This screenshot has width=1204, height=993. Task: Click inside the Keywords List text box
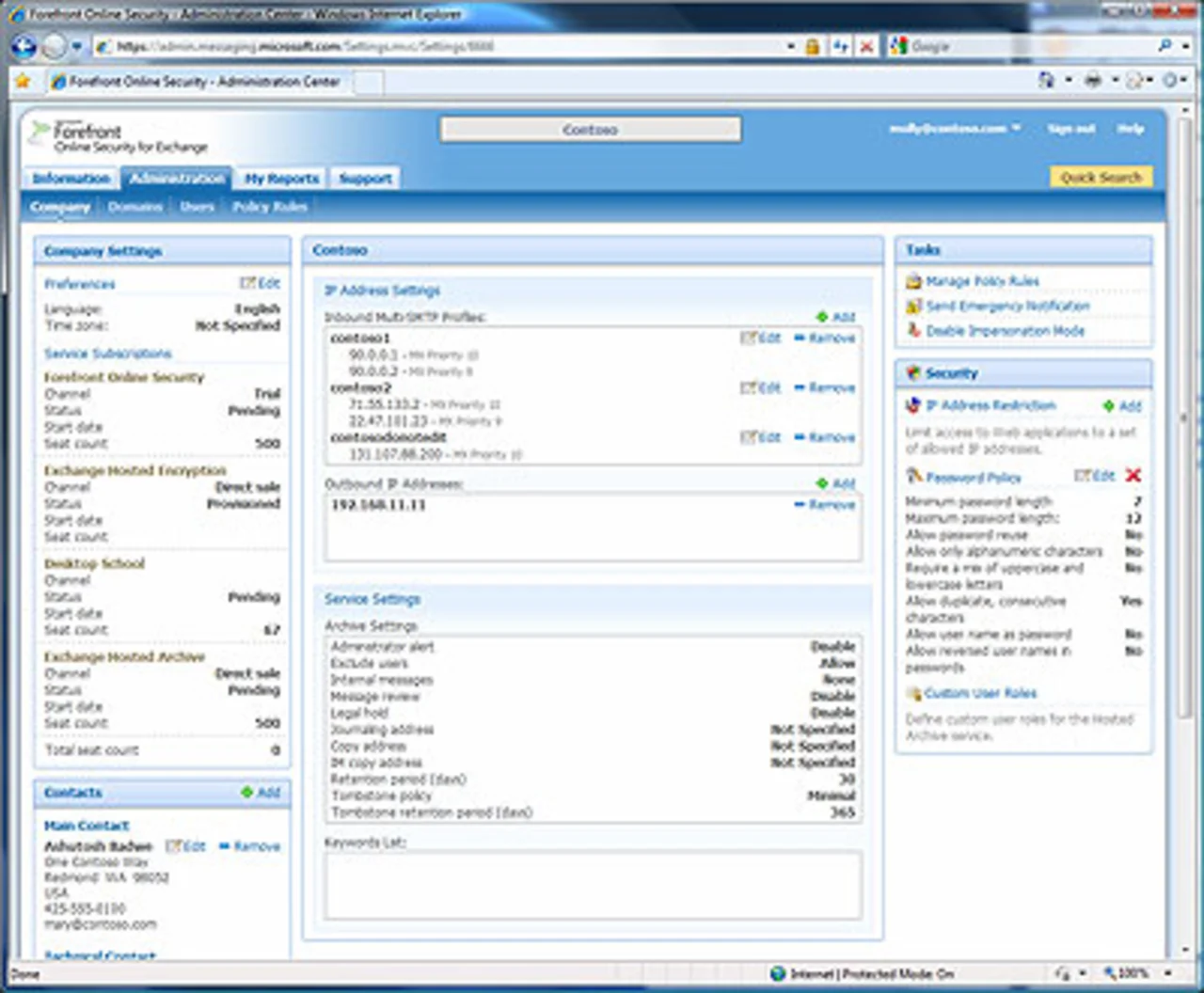[593, 885]
